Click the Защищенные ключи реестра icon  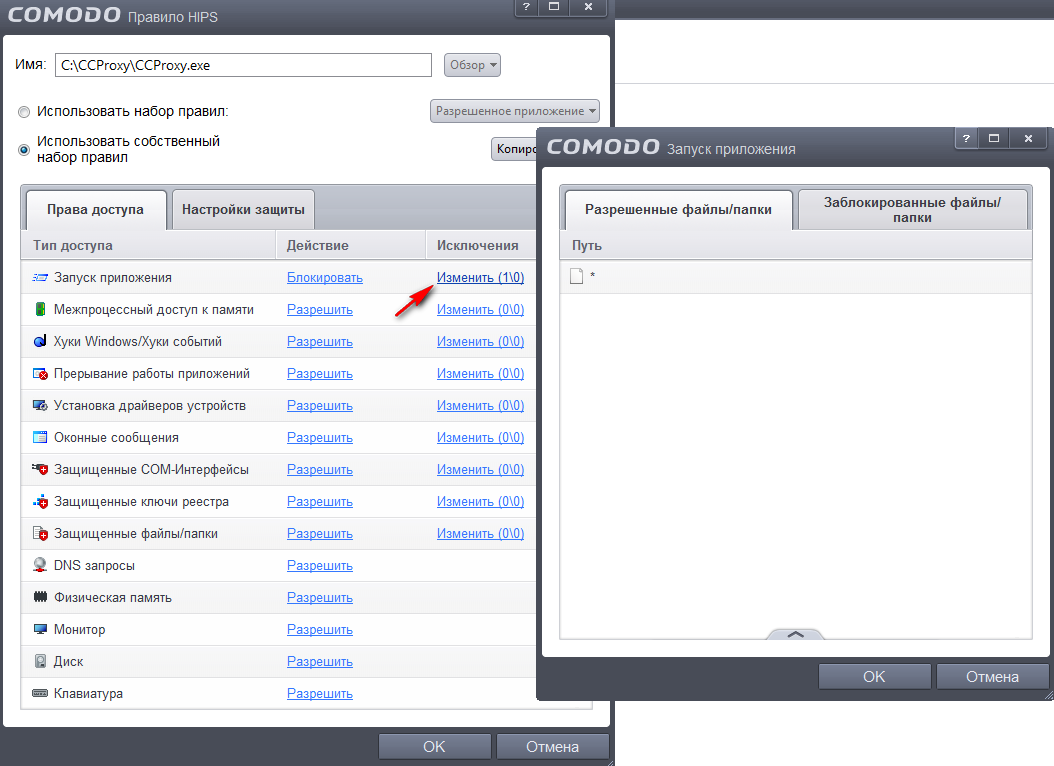tap(40, 502)
